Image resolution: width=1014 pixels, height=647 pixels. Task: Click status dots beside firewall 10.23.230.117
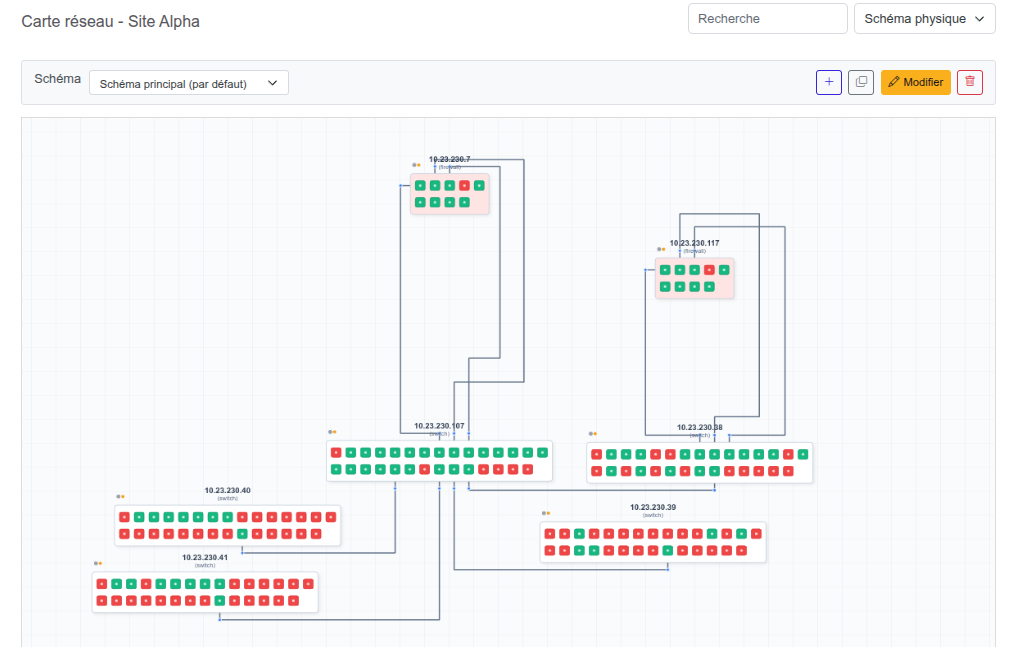pos(661,249)
